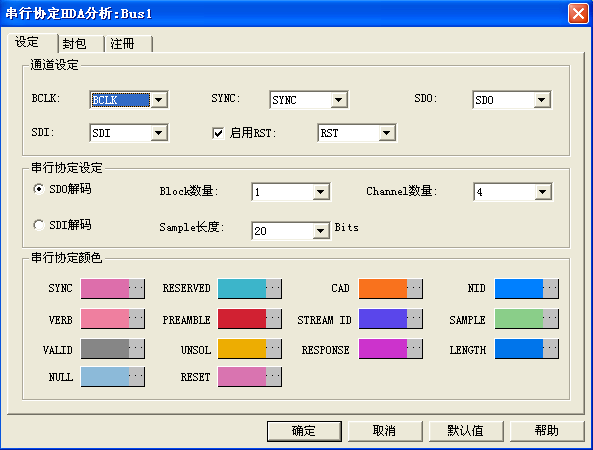Select the SDI解码 radio button

pyautogui.click(x=39, y=225)
